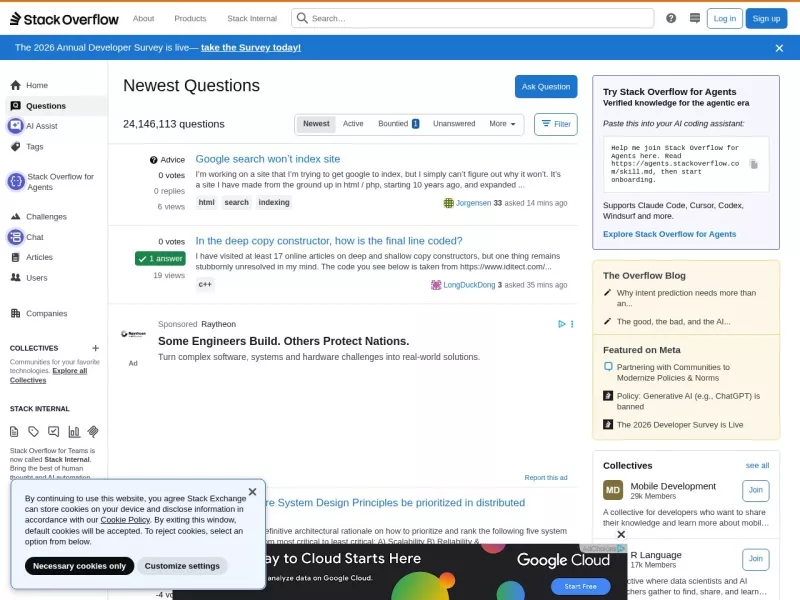The image size is (800, 600).
Task: Focus the Search input field
Action: 473,18
